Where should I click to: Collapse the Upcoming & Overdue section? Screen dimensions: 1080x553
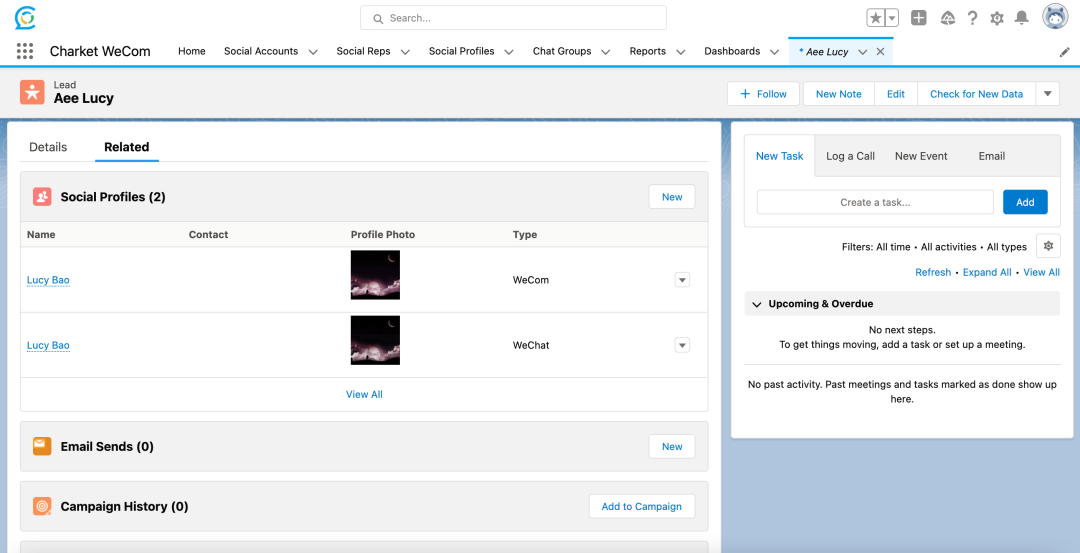click(x=756, y=304)
